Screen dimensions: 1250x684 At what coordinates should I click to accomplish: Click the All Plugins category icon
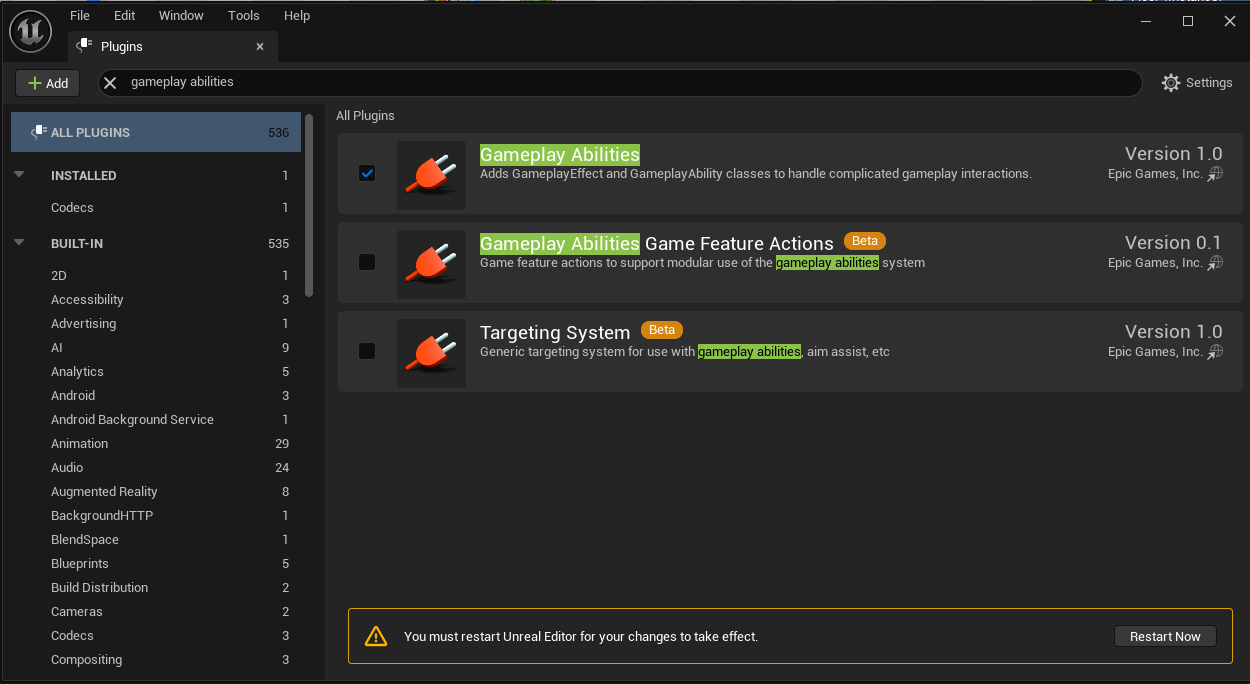click(39, 132)
